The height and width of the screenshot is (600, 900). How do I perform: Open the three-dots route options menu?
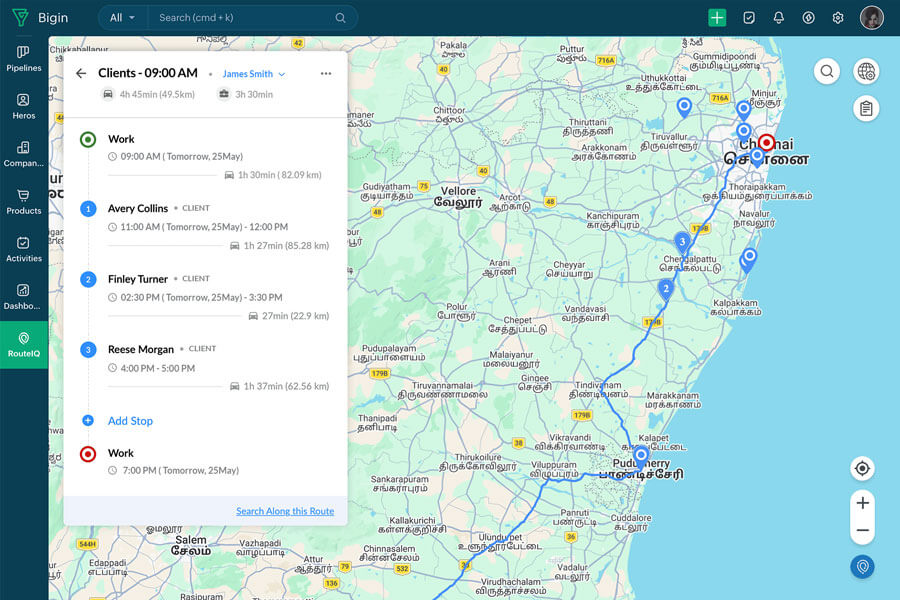tap(326, 73)
